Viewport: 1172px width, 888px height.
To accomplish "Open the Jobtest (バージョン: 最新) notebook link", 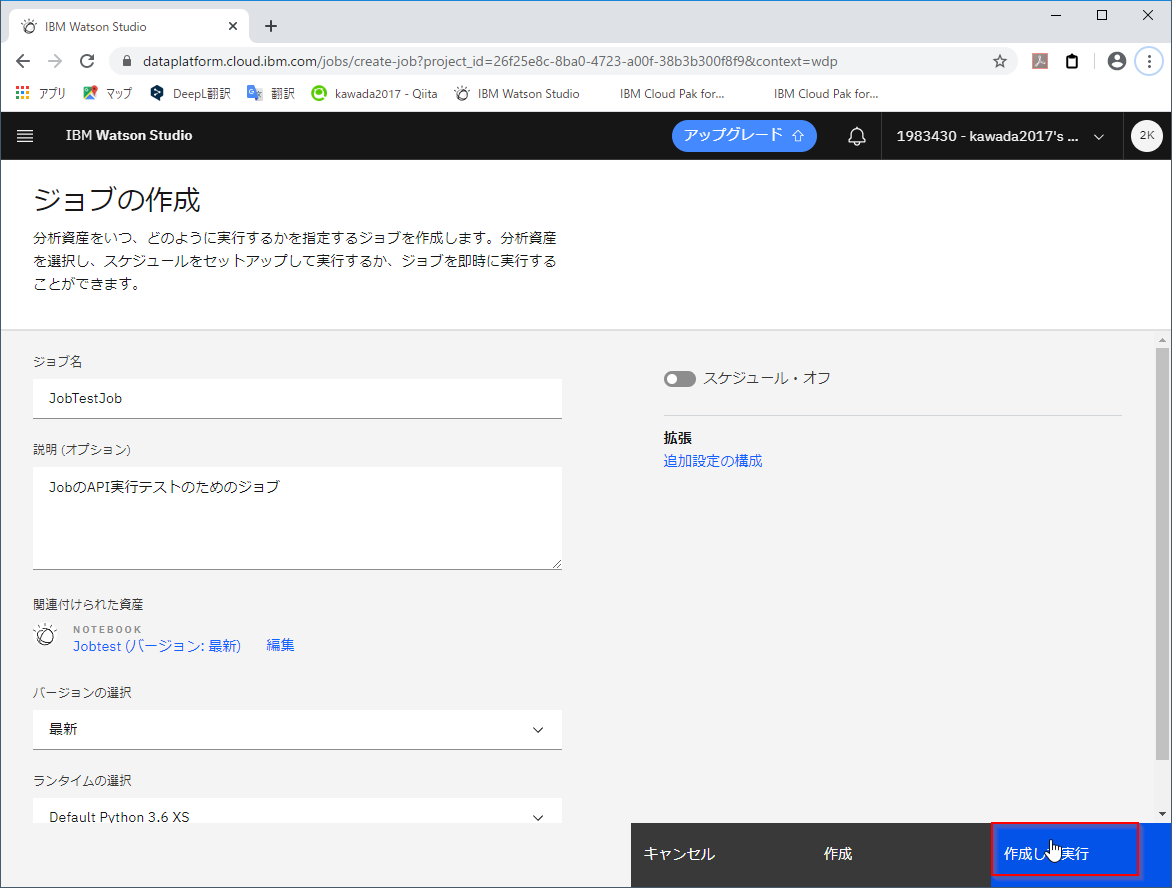I will (156, 646).
